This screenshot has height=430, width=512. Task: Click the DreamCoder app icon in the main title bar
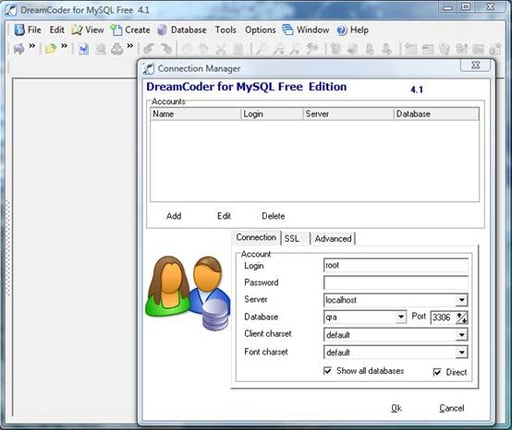tap(11, 10)
